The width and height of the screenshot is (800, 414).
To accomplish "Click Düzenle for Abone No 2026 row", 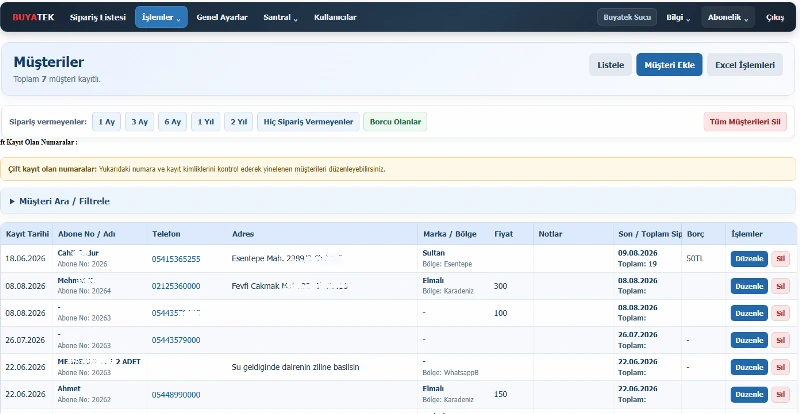I will (x=749, y=259).
